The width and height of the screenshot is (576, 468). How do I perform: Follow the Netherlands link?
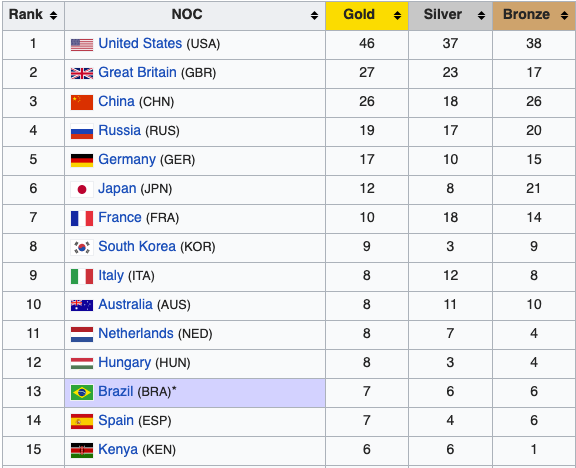(136, 334)
